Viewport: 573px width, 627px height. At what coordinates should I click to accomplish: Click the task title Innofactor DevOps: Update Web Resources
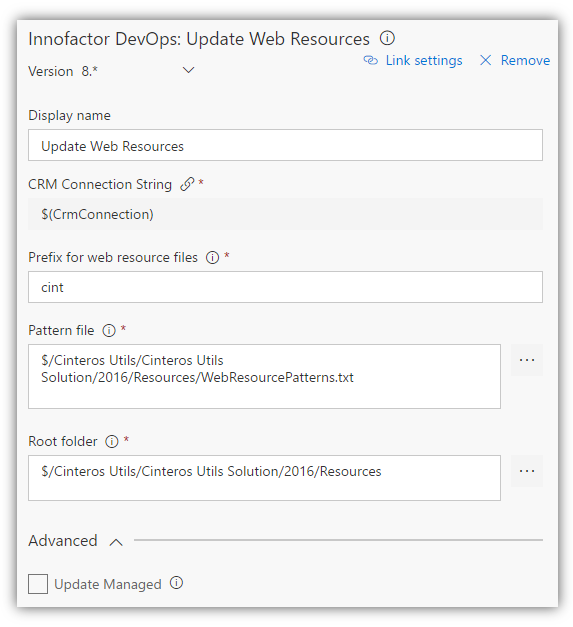[199, 39]
